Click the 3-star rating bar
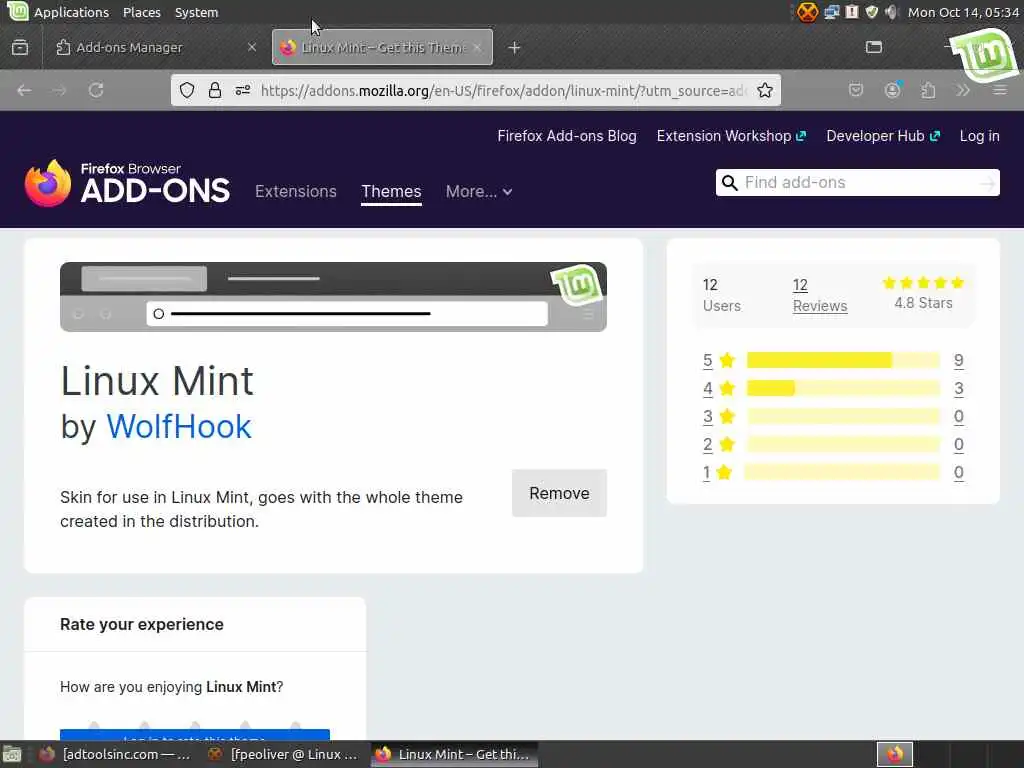 (843, 417)
